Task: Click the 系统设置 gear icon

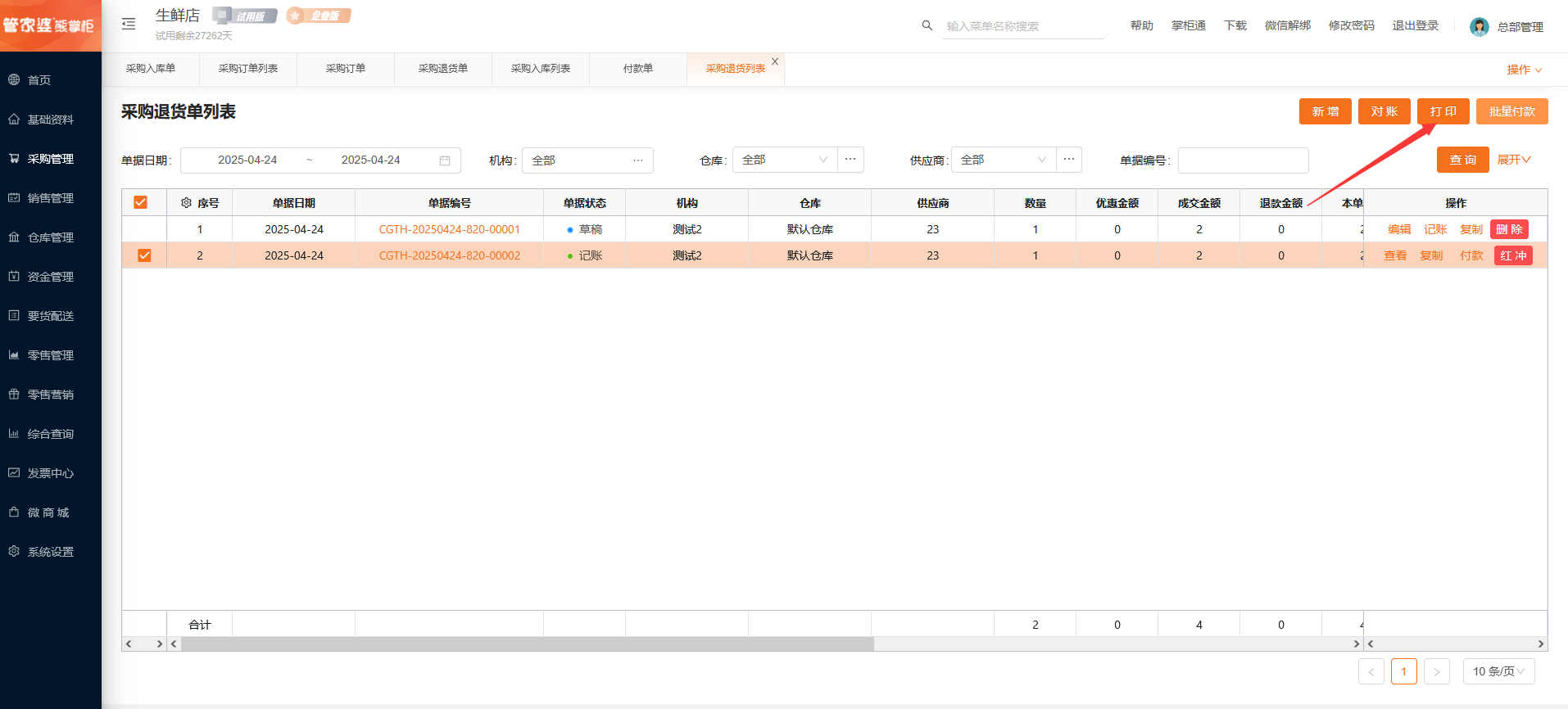Action: [14, 551]
